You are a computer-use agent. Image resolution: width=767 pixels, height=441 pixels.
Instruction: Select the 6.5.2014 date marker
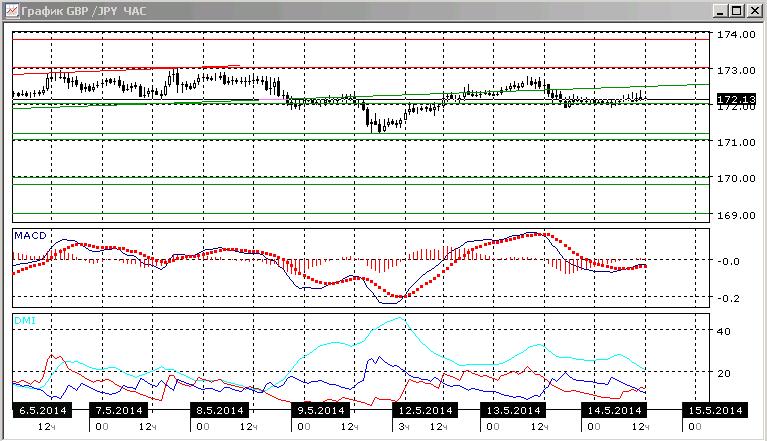coord(43,410)
